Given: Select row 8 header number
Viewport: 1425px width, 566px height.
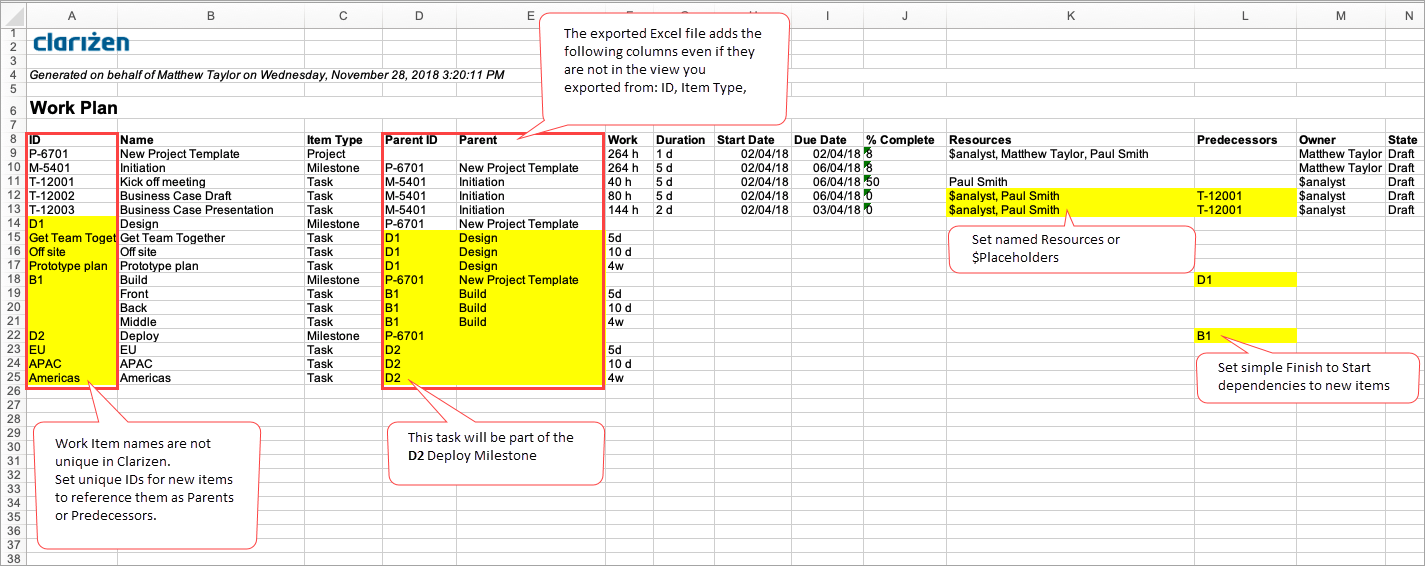Looking at the screenshot, I should pyautogui.click(x=13, y=140).
